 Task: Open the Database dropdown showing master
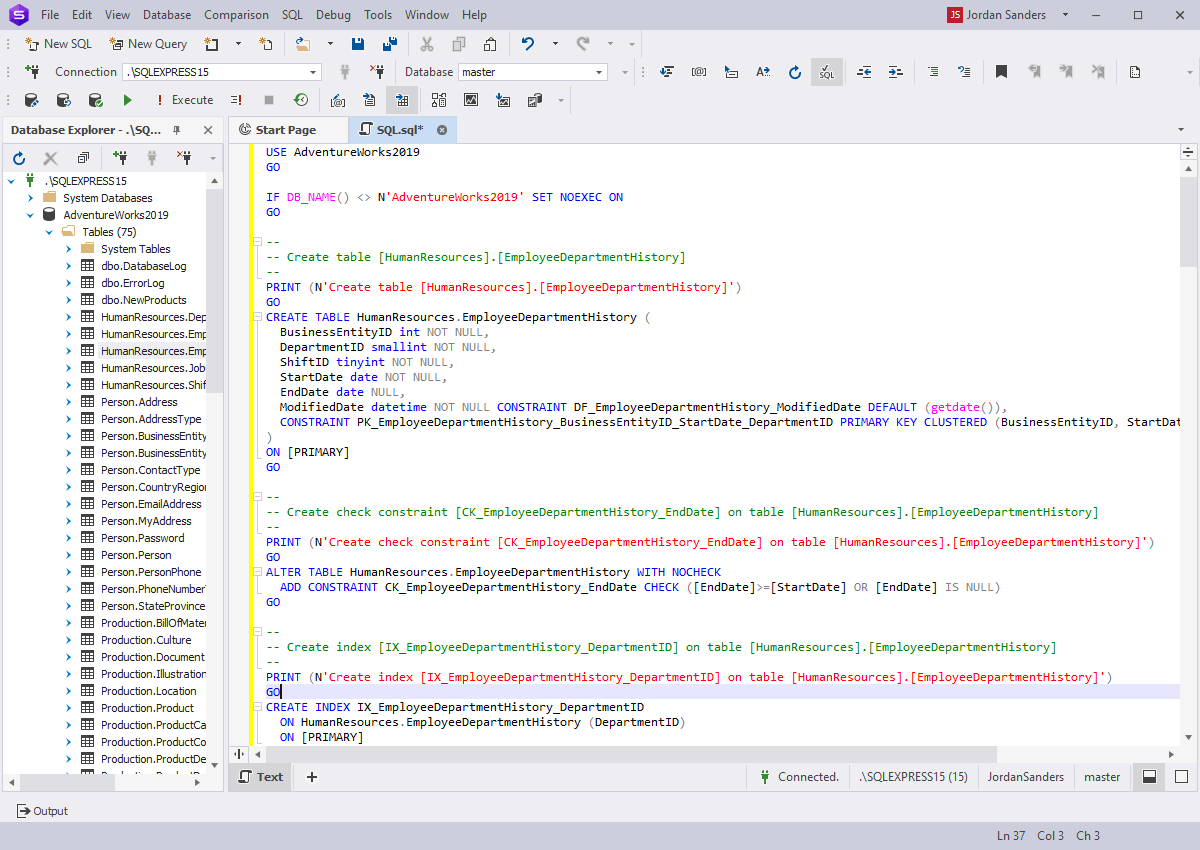(x=599, y=72)
